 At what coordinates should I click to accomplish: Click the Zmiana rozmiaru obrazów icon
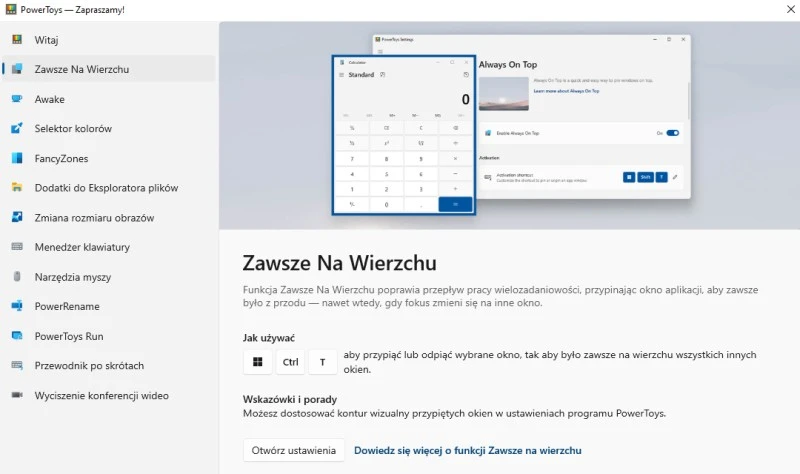point(17,217)
